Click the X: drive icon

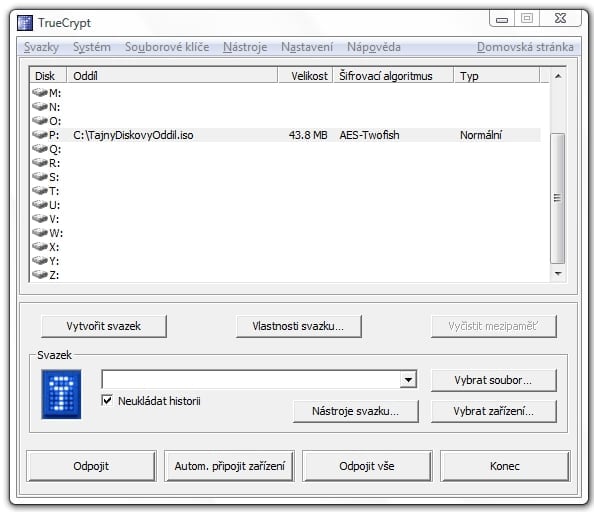coord(39,246)
